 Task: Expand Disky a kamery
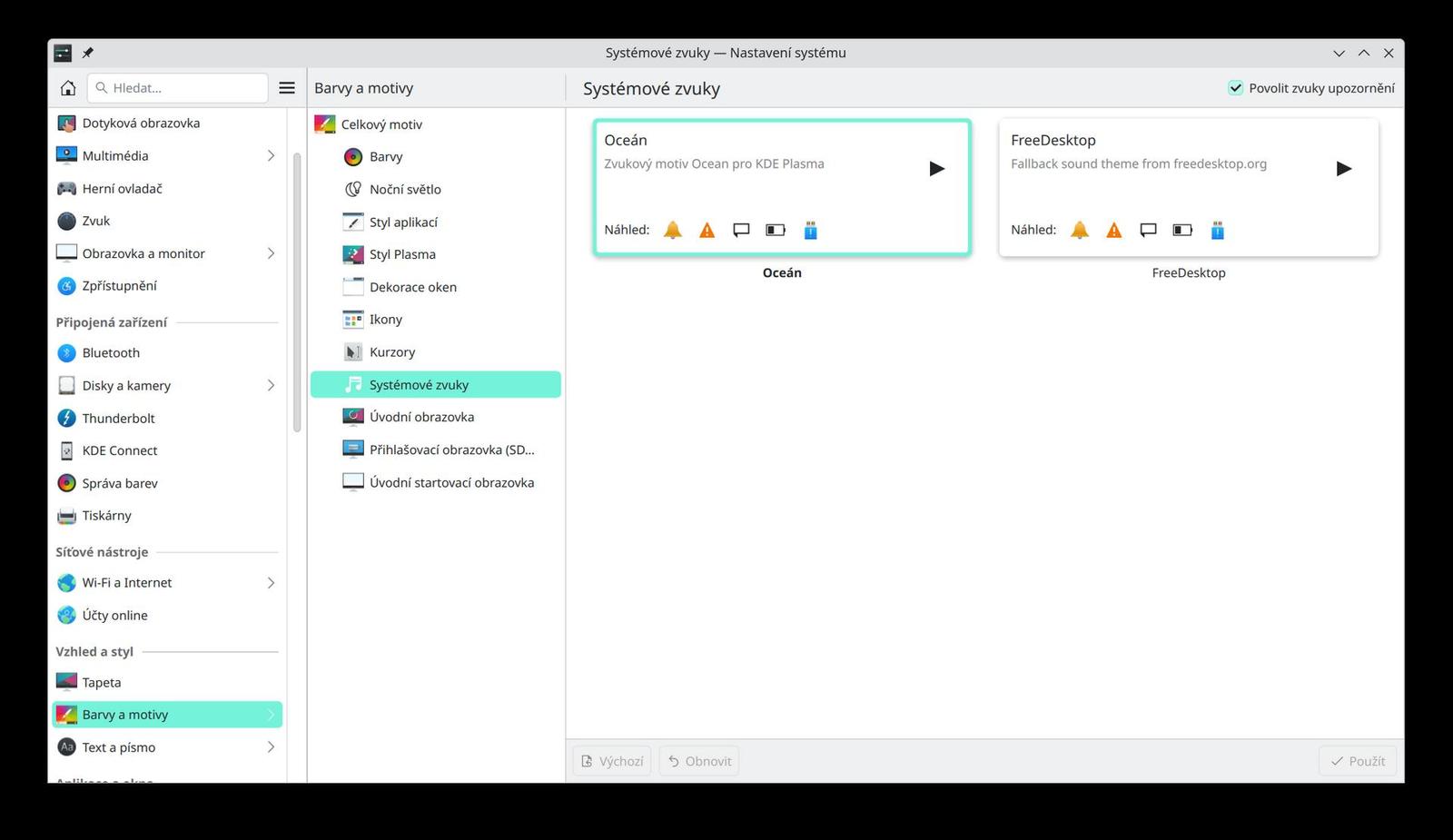point(271,385)
